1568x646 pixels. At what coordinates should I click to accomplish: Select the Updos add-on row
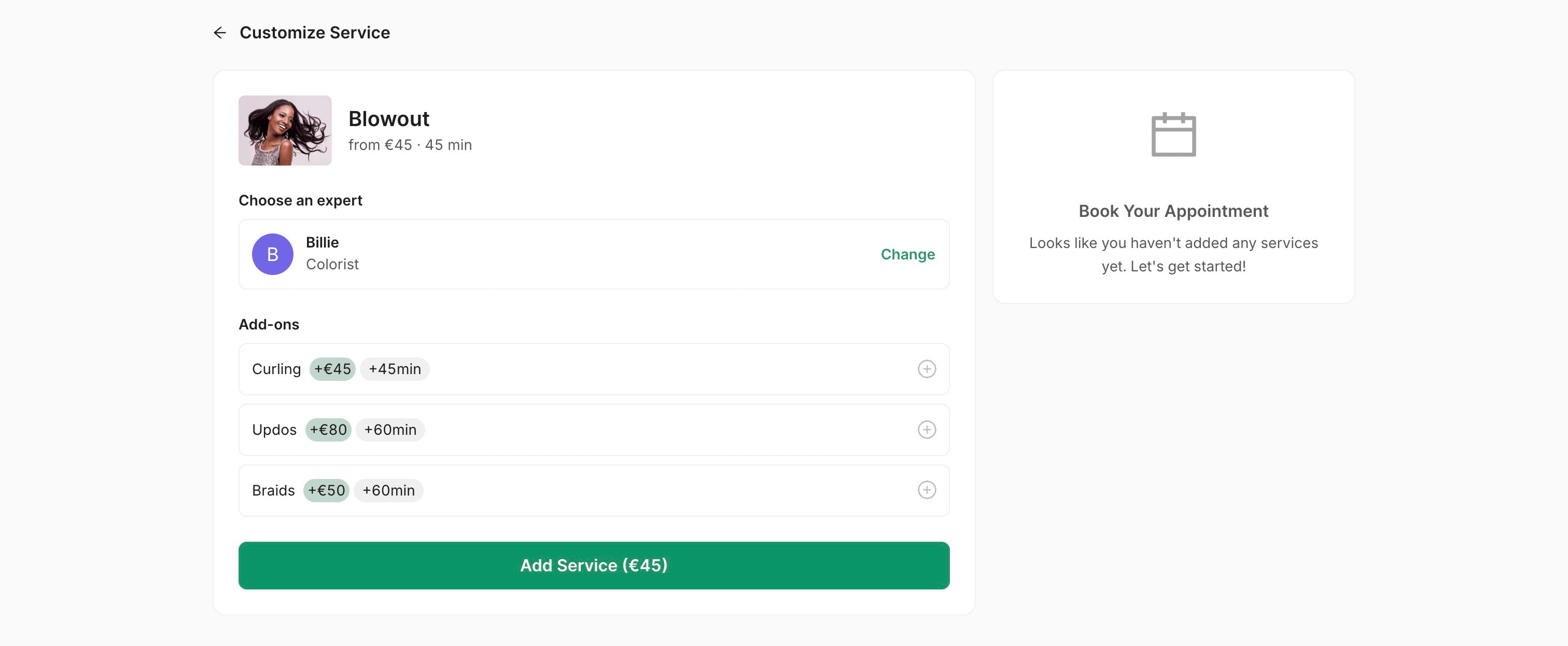point(594,429)
